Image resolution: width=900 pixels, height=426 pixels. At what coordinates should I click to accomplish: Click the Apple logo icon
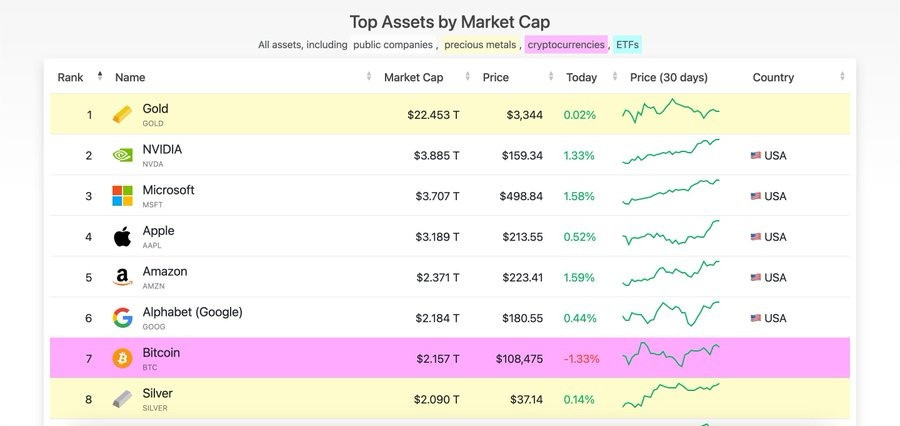pos(122,237)
